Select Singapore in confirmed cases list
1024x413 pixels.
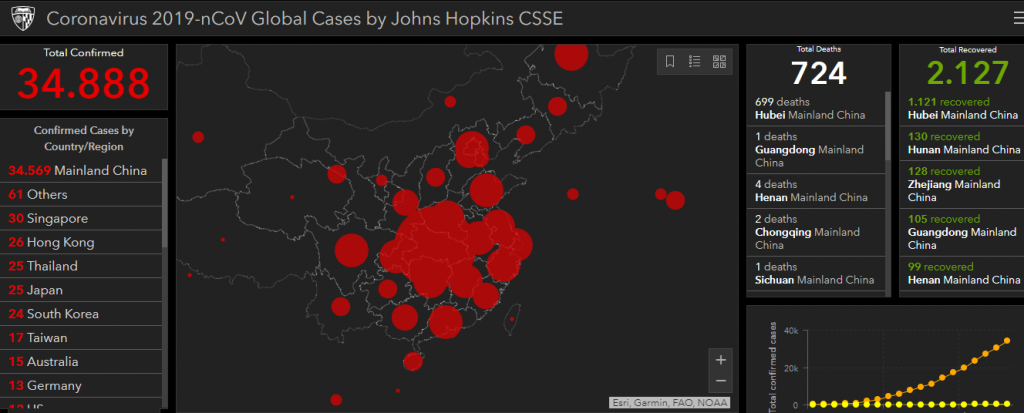click(x=80, y=218)
